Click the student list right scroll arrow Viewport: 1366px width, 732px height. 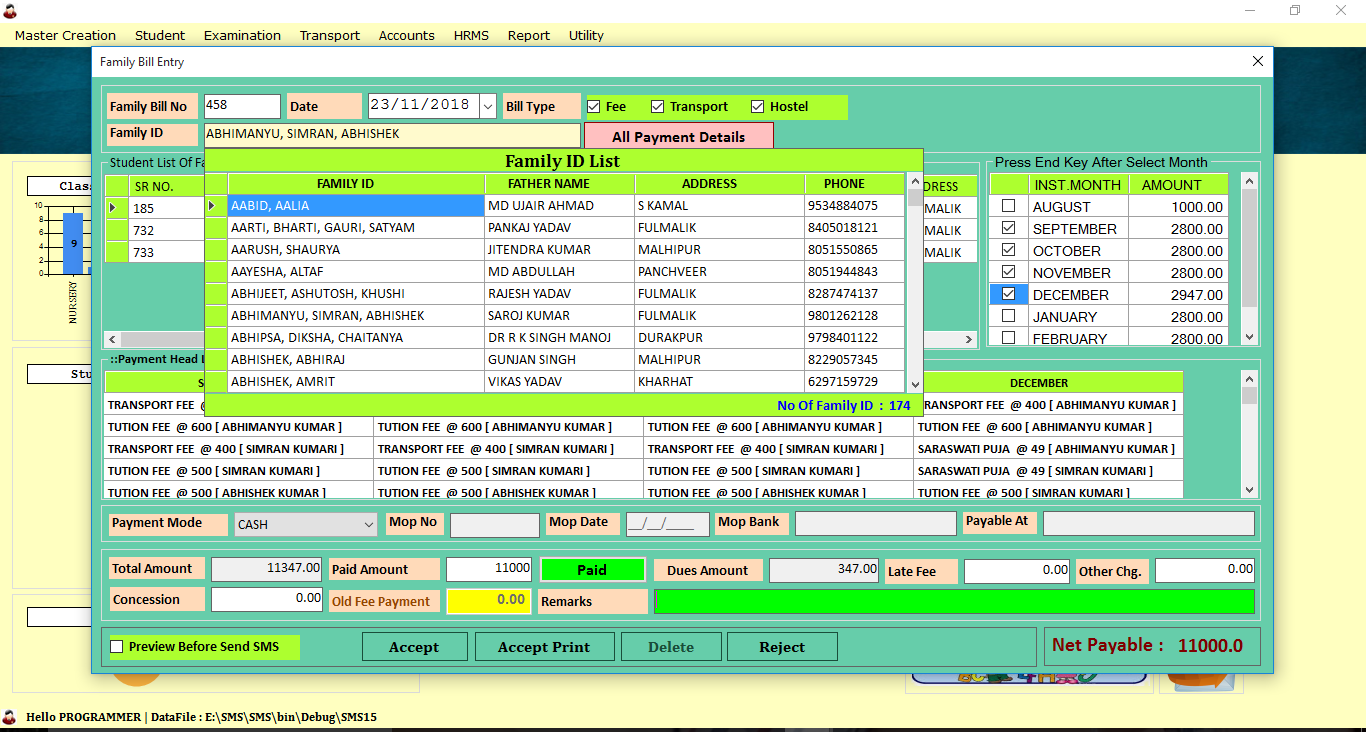pyautogui.click(x=968, y=340)
